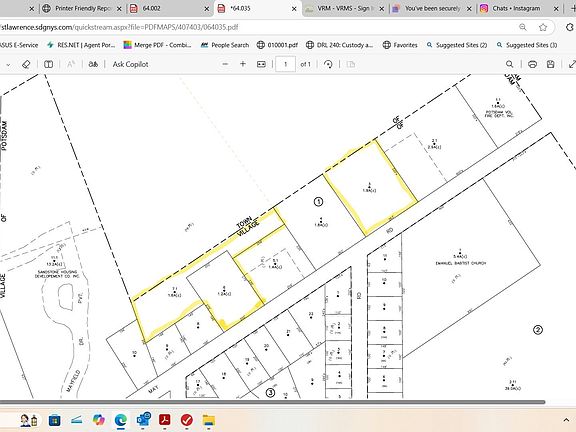The width and height of the screenshot is (576, 432).
Task: Open Suggested Sites (2) bookmark
Action: coord(457,45)
